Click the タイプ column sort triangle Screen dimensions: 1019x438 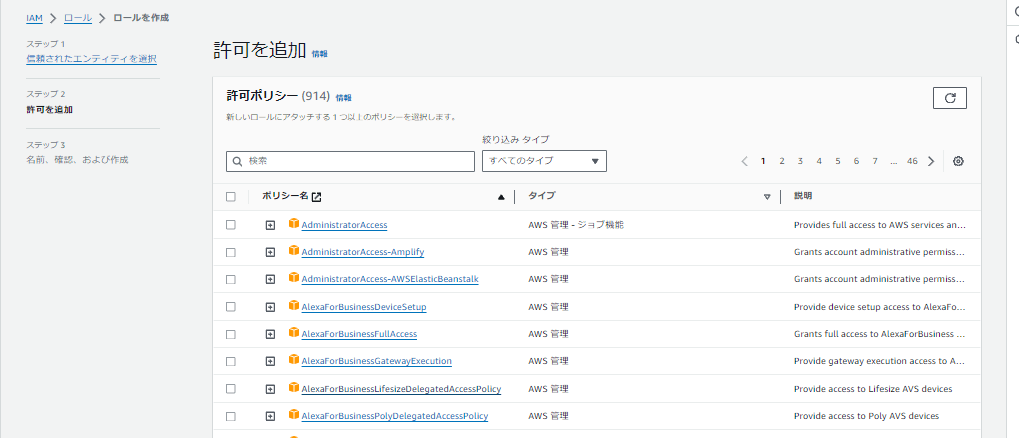[x=767, y=197]
